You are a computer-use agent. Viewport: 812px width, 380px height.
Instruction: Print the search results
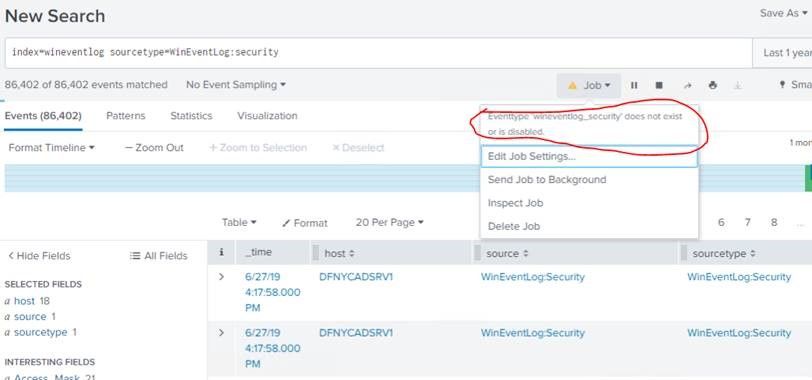pyautogui.click(x=713, y=85)
